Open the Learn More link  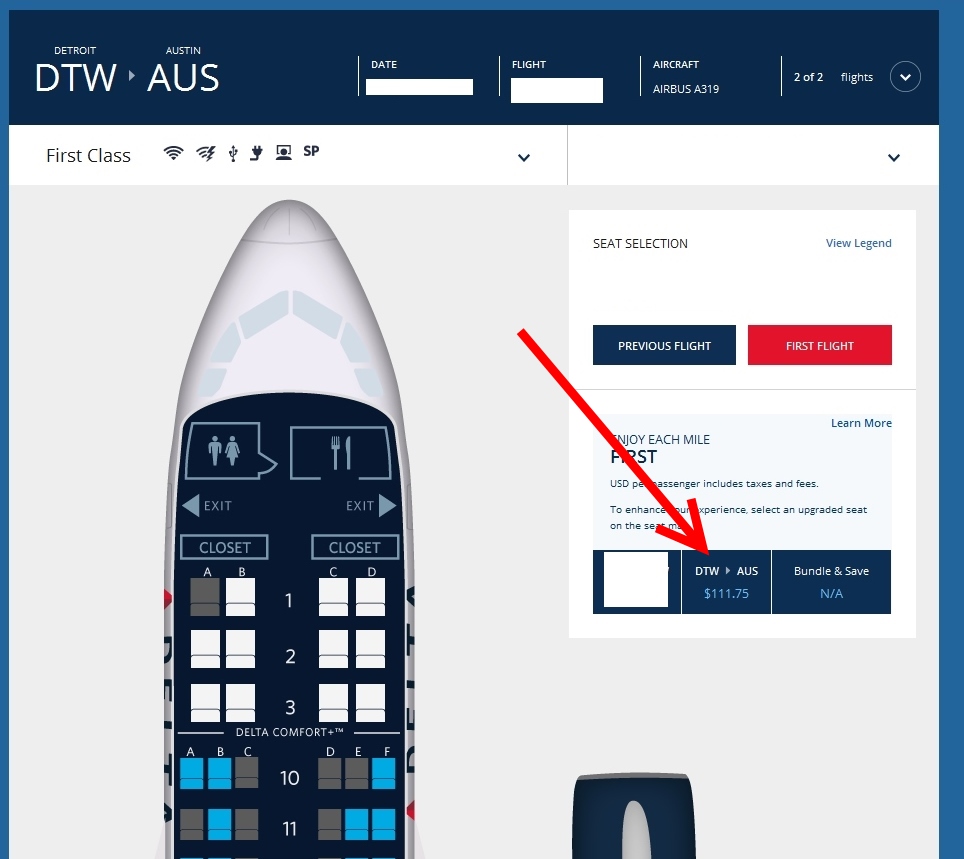point(861,423)
